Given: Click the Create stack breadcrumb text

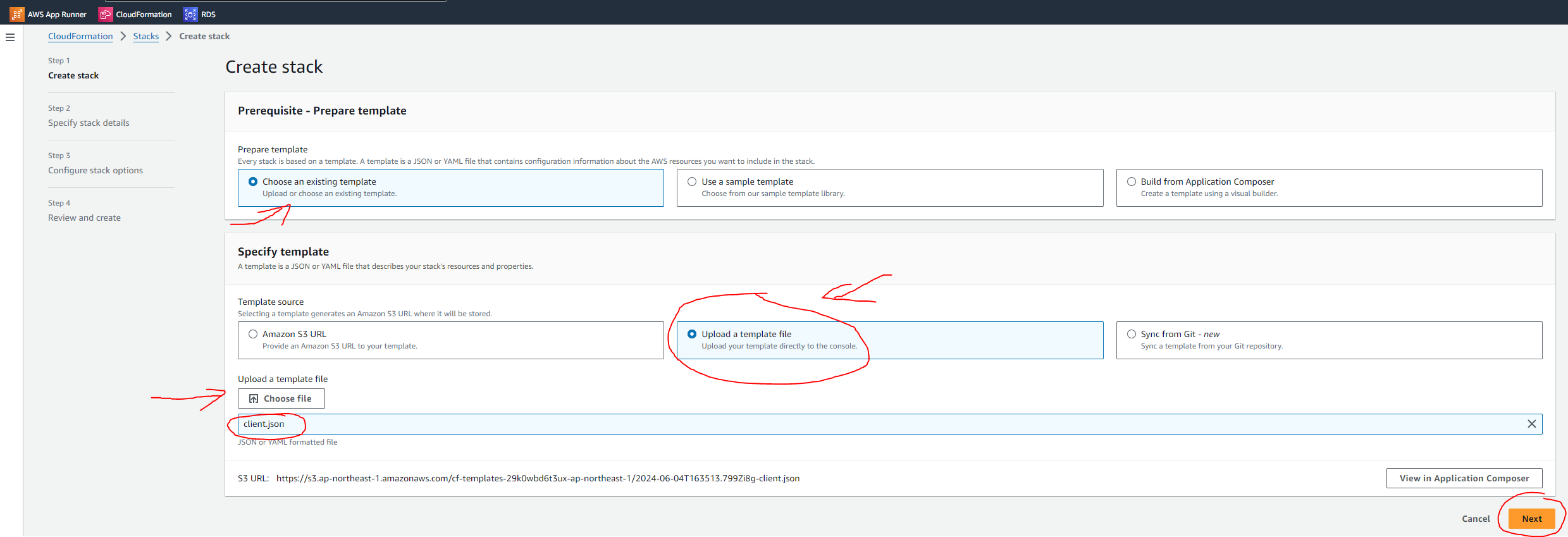Looking at the screenshot, I should click(204, 36).
